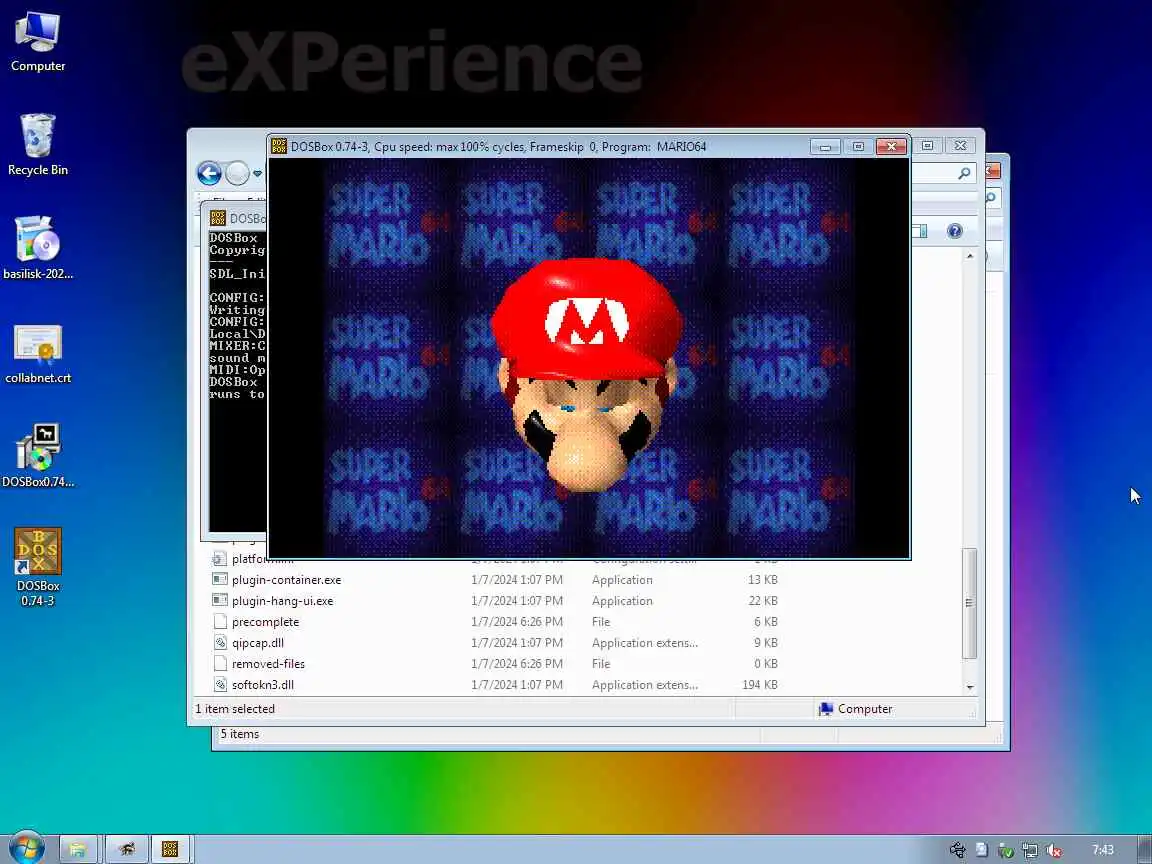Open the Recycle Bin desktop icon
The width and height of the screenshot is (1152, 864).
pyautogui.click(x=37, y=145)
